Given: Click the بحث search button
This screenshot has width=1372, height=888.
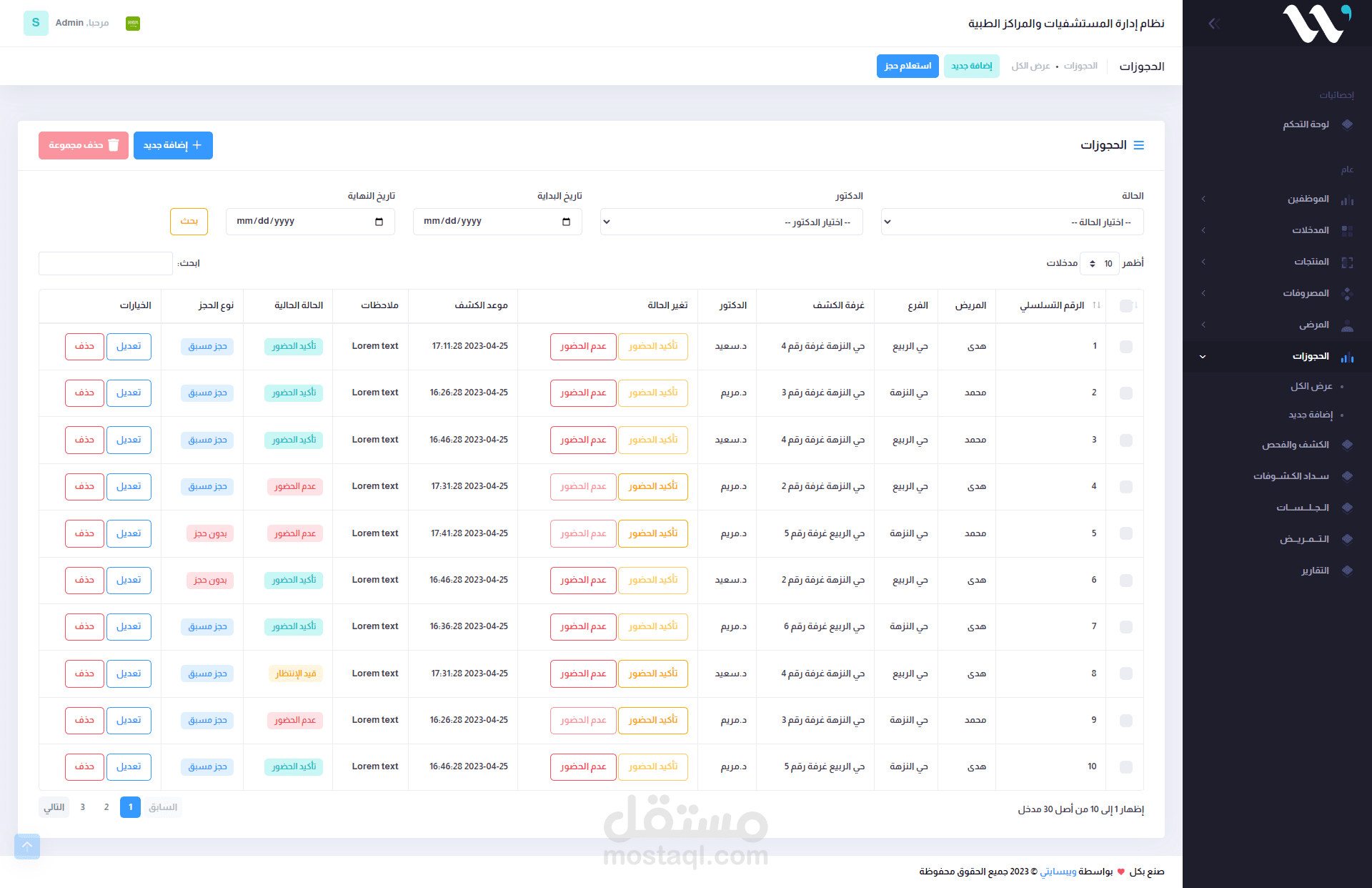Looking at the screenshot, I should [x=189, y=222].
